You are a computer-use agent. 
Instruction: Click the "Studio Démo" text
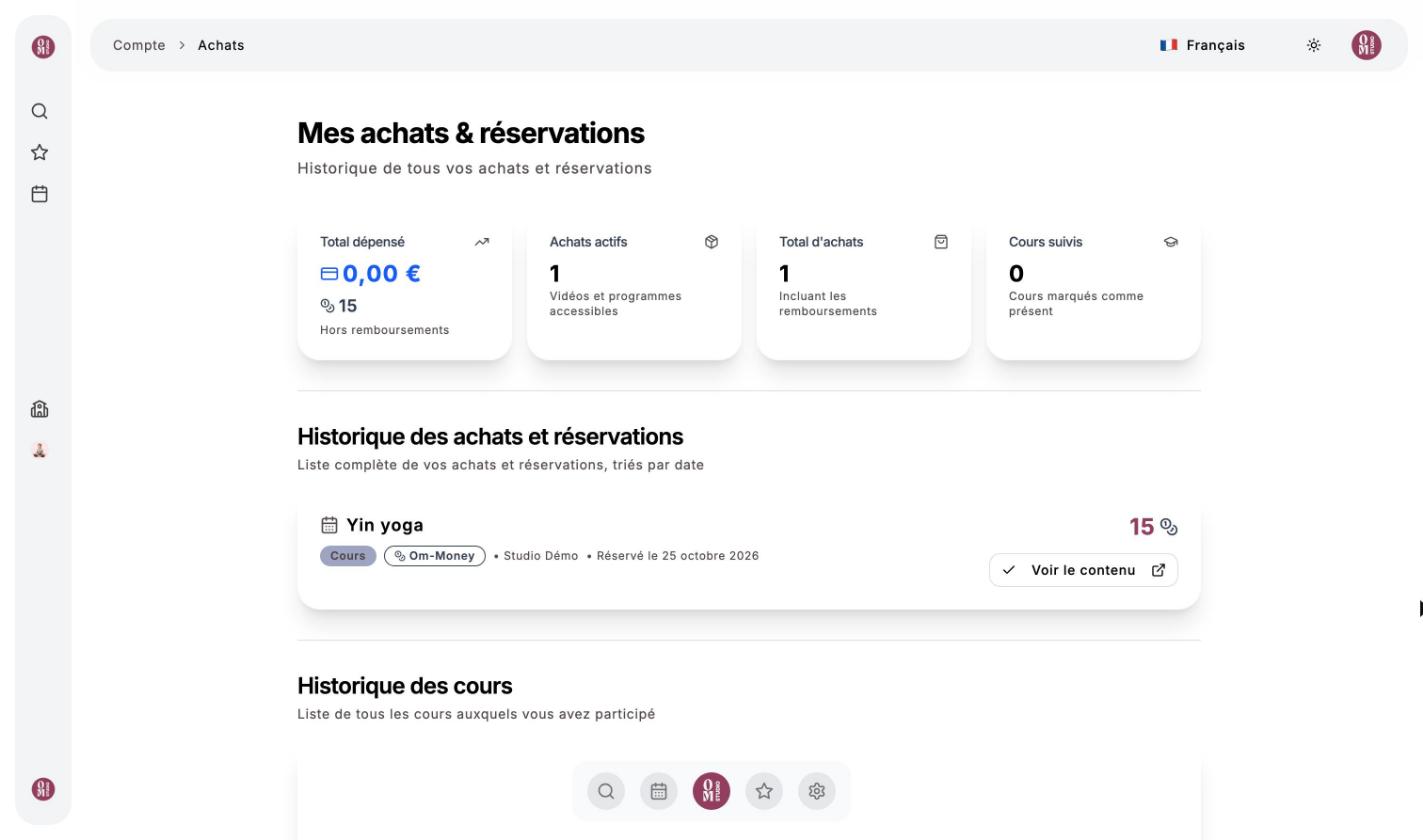541,556
